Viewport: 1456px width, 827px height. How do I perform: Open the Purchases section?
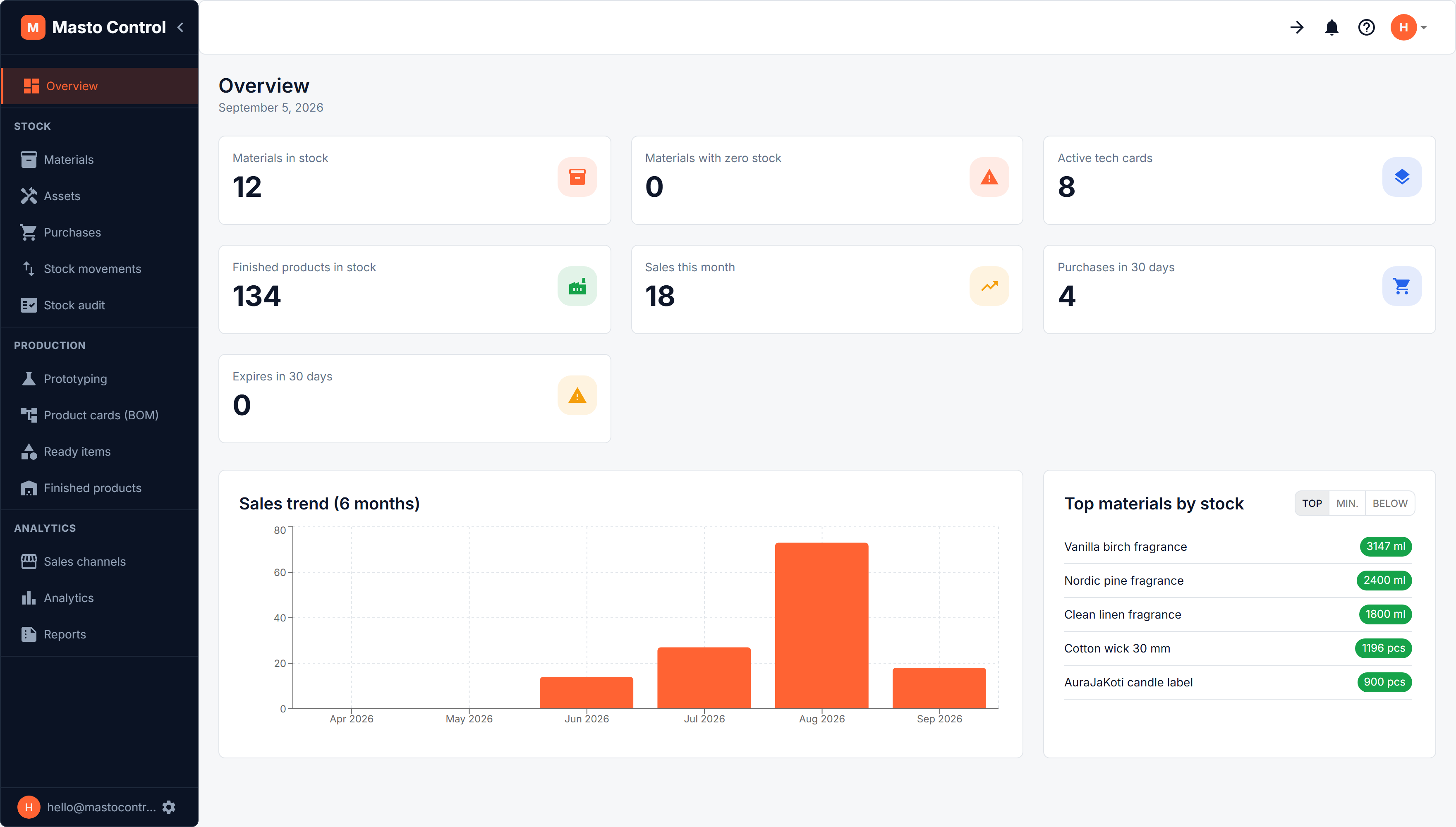100,232
